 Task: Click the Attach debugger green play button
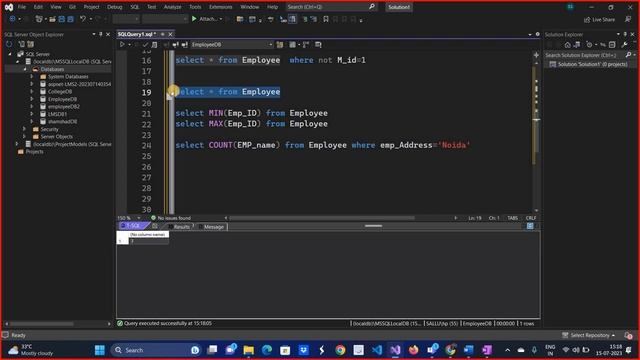tap(194, 19)
